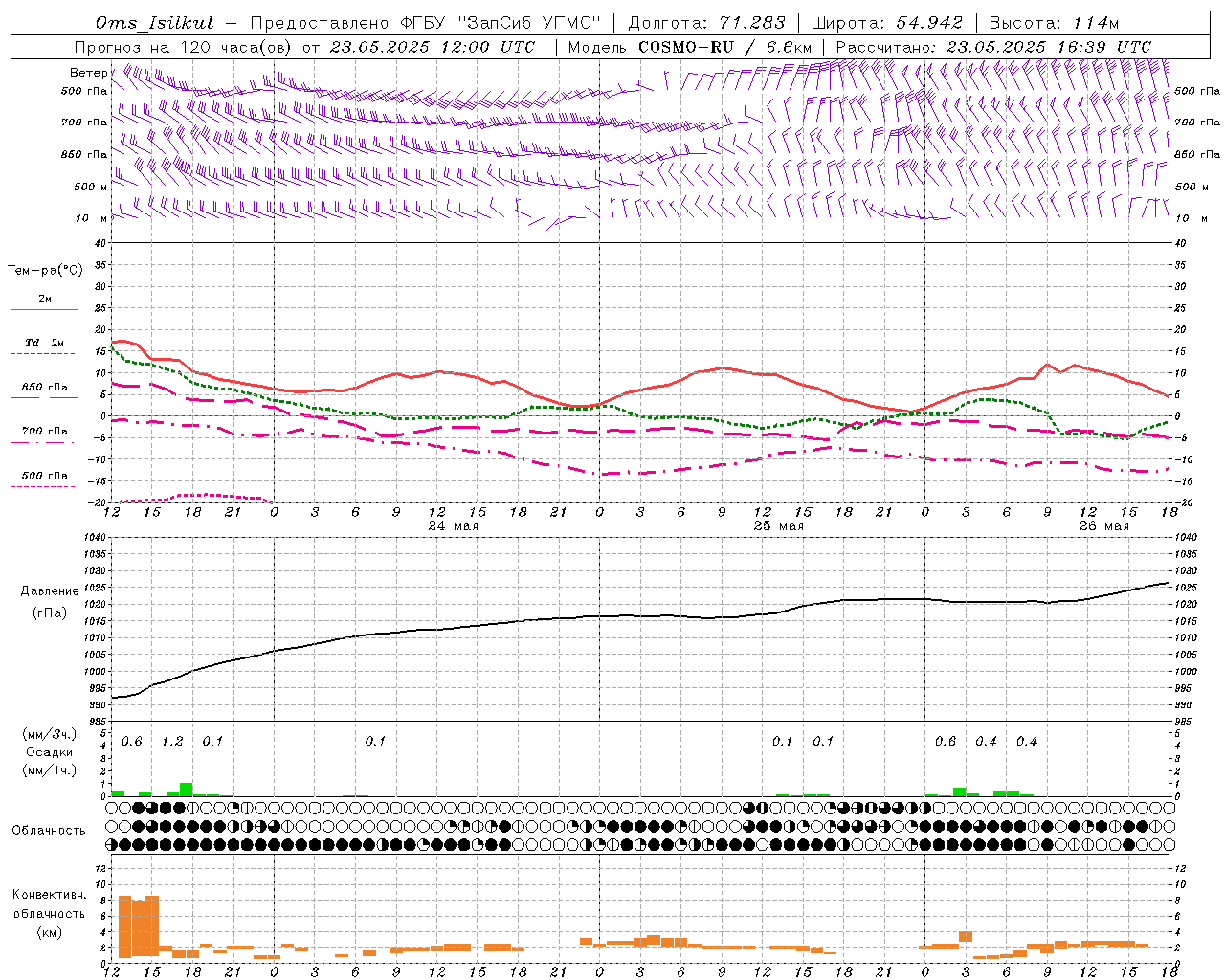This screenshot has width=1225, height=980.
Task: Click the (мм/3ч.) precipitation unit label
Action: point(50,734)
